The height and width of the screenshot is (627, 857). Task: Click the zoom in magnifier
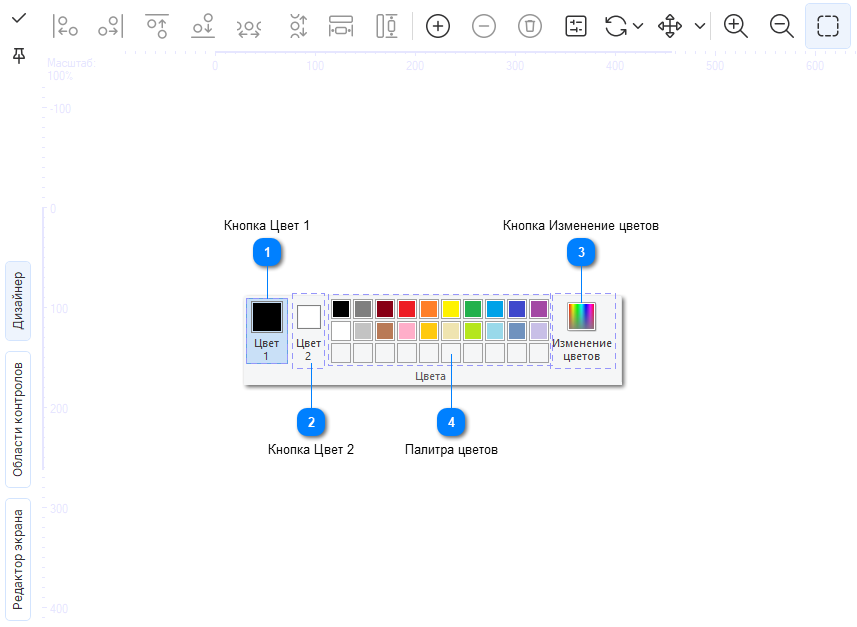coord(736,26)
